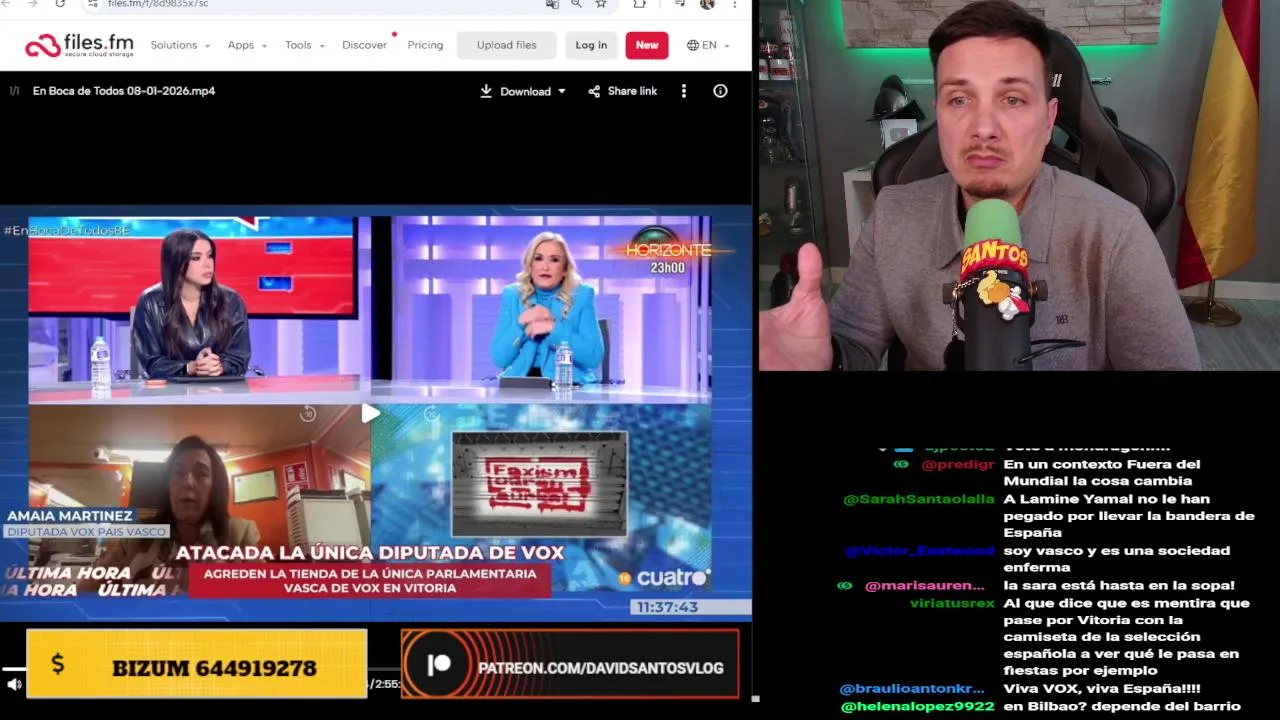Click username @braulioantonkr... in chat

click(x=912, y=689)
